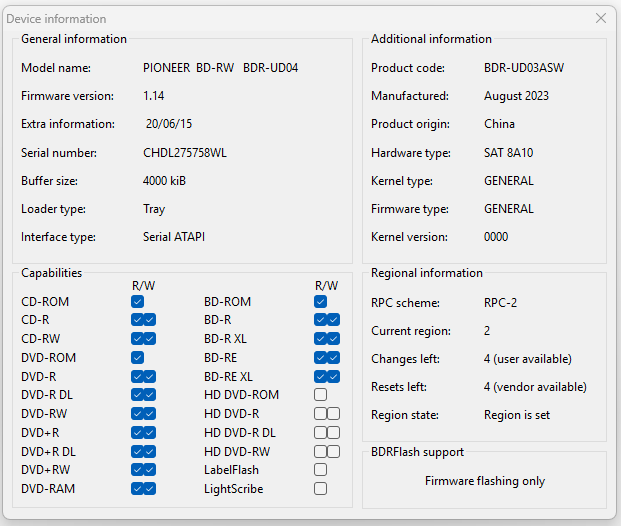Click the 'DVD+RW' capability label
This screenshot has width=621, height=526.
tap(46, 470)
